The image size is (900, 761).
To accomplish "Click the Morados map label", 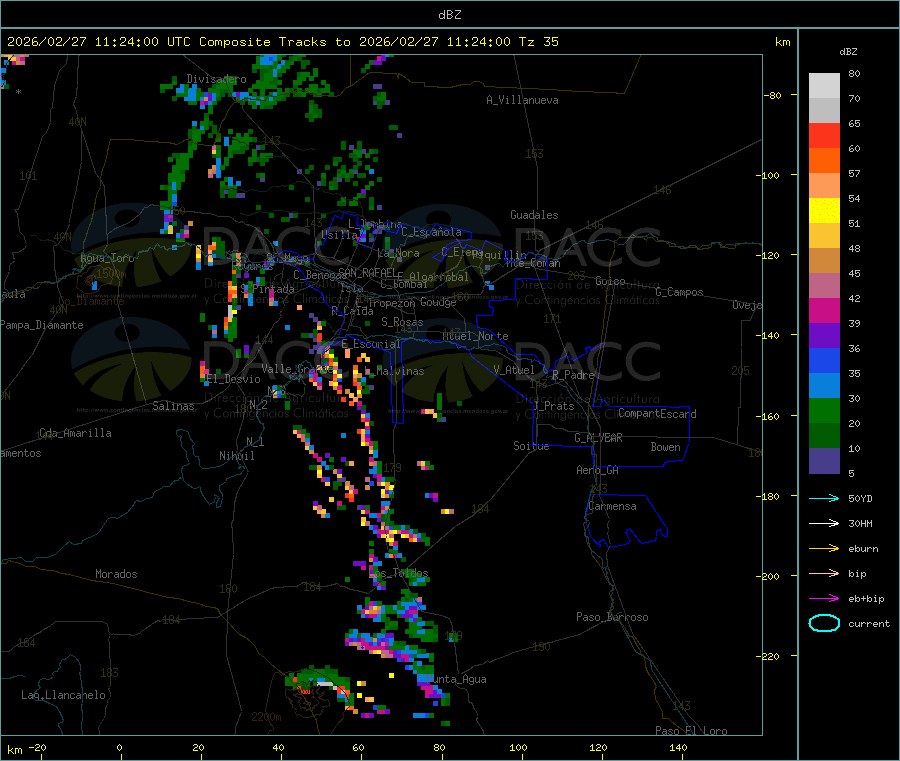I will pos(116,574).
